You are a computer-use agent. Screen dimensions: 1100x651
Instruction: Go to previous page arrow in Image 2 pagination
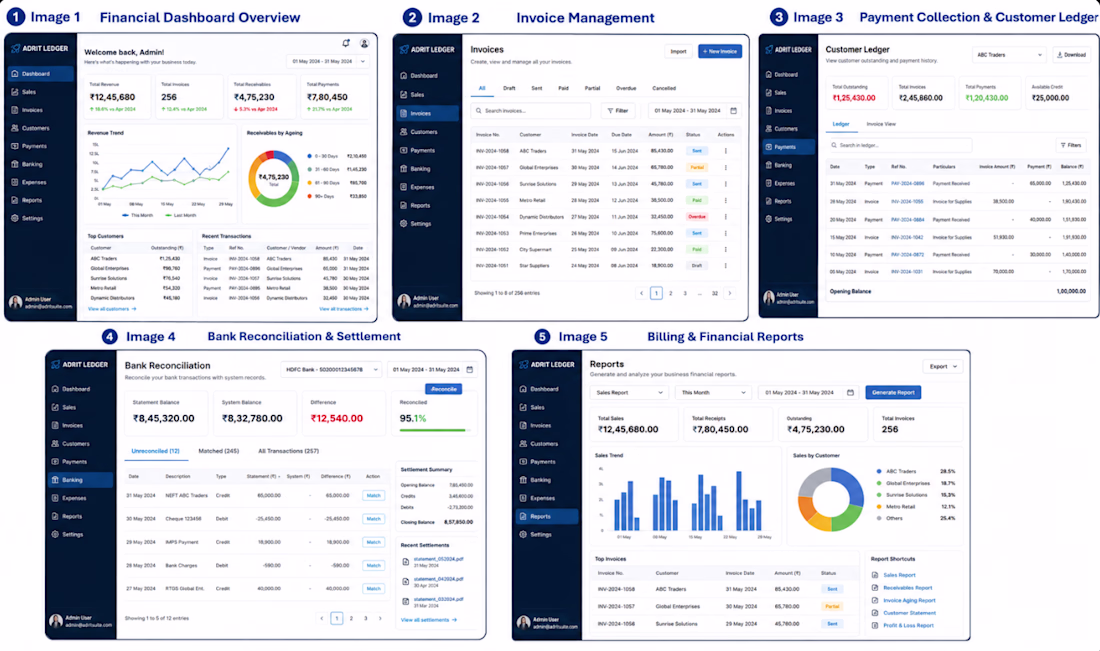click(641, 293)
